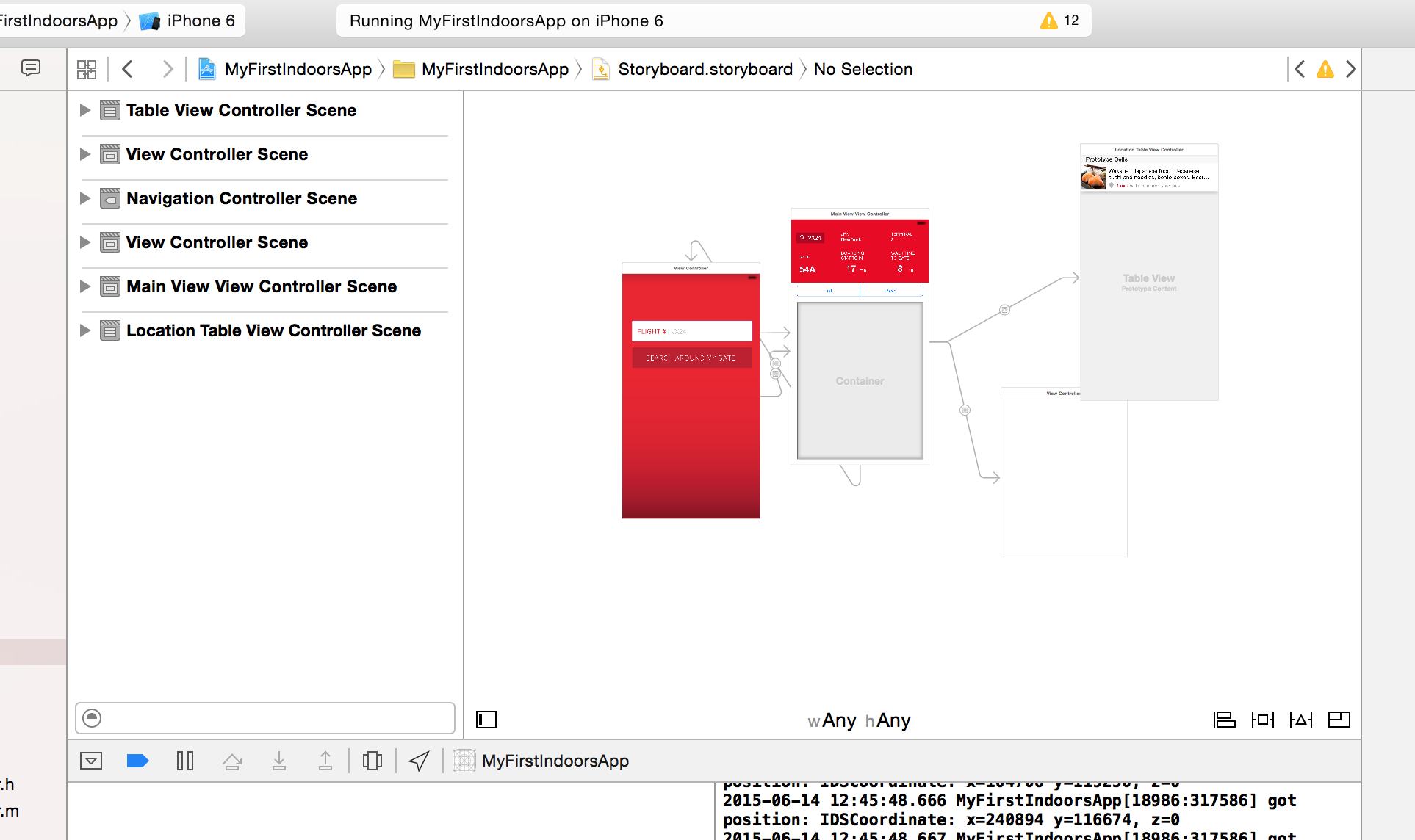This screenshot has height=840, width=1415.
Task: Pause program execution in debug bar
Action: [x=185, y=761]
